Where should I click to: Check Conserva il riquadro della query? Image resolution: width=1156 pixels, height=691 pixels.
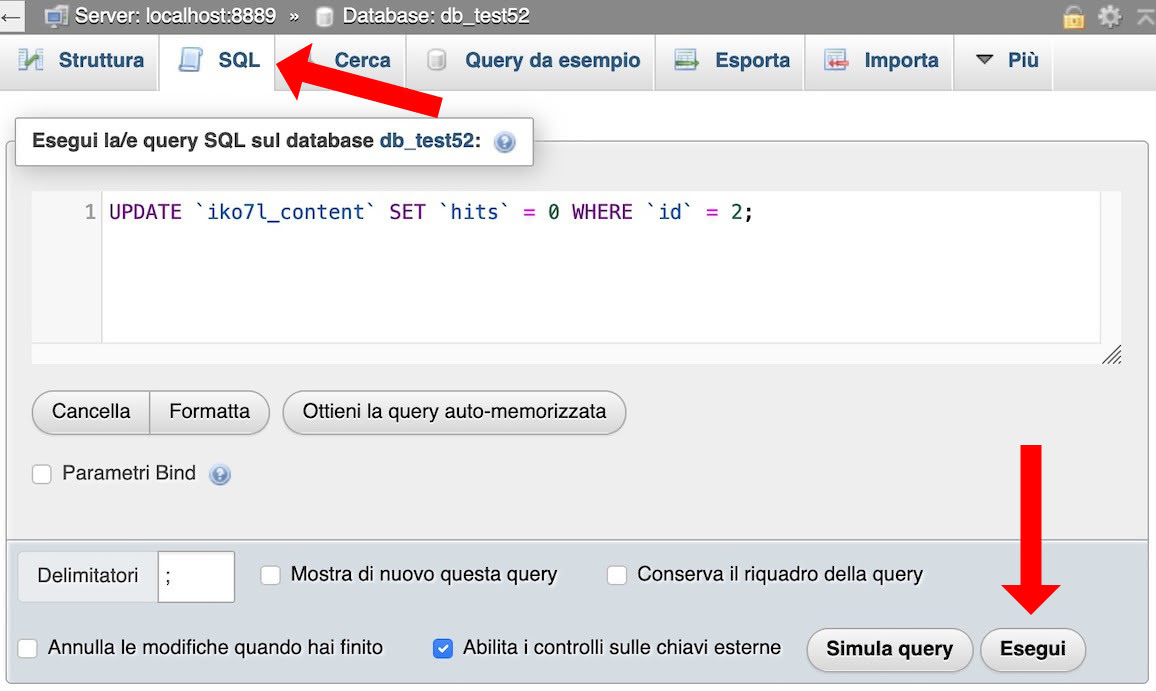(617, 574)
